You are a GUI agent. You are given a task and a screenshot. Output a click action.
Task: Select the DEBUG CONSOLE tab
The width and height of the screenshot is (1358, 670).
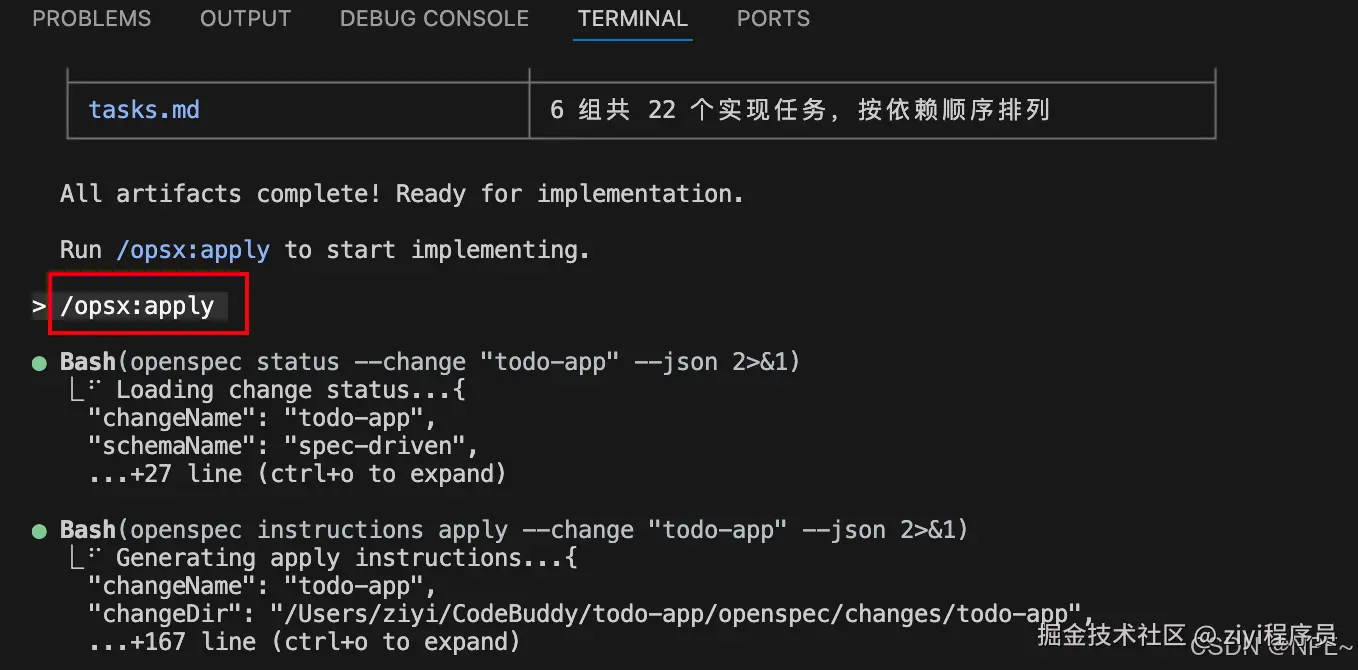coord(434,19)
